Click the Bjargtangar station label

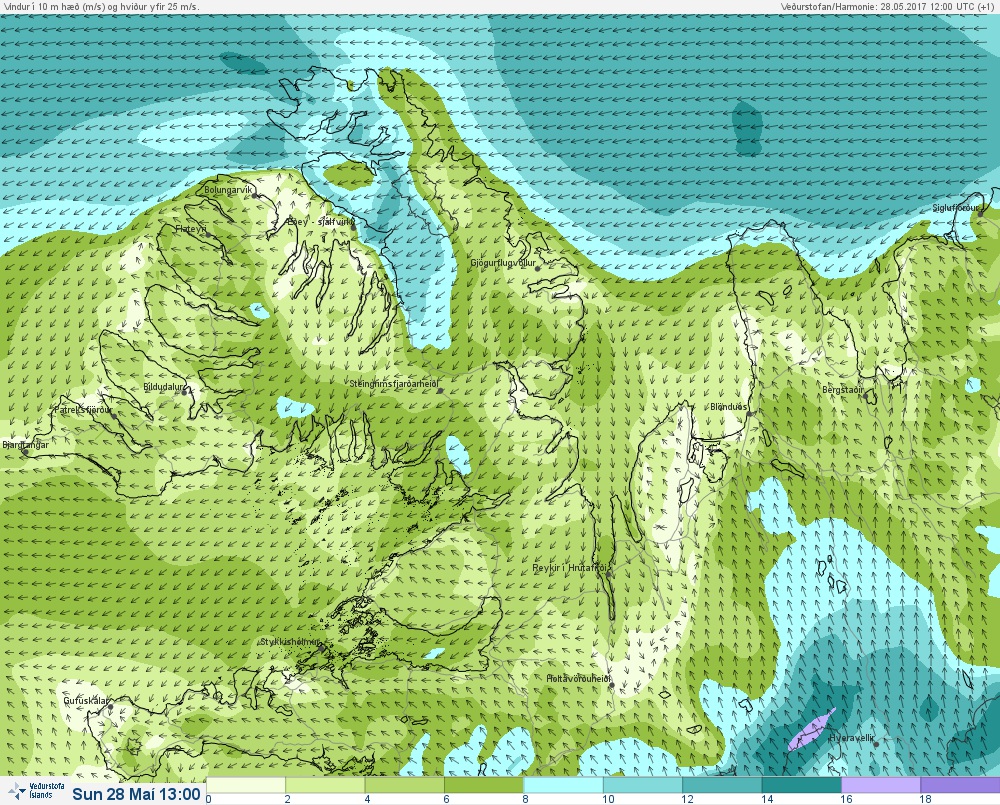[26, 445]
